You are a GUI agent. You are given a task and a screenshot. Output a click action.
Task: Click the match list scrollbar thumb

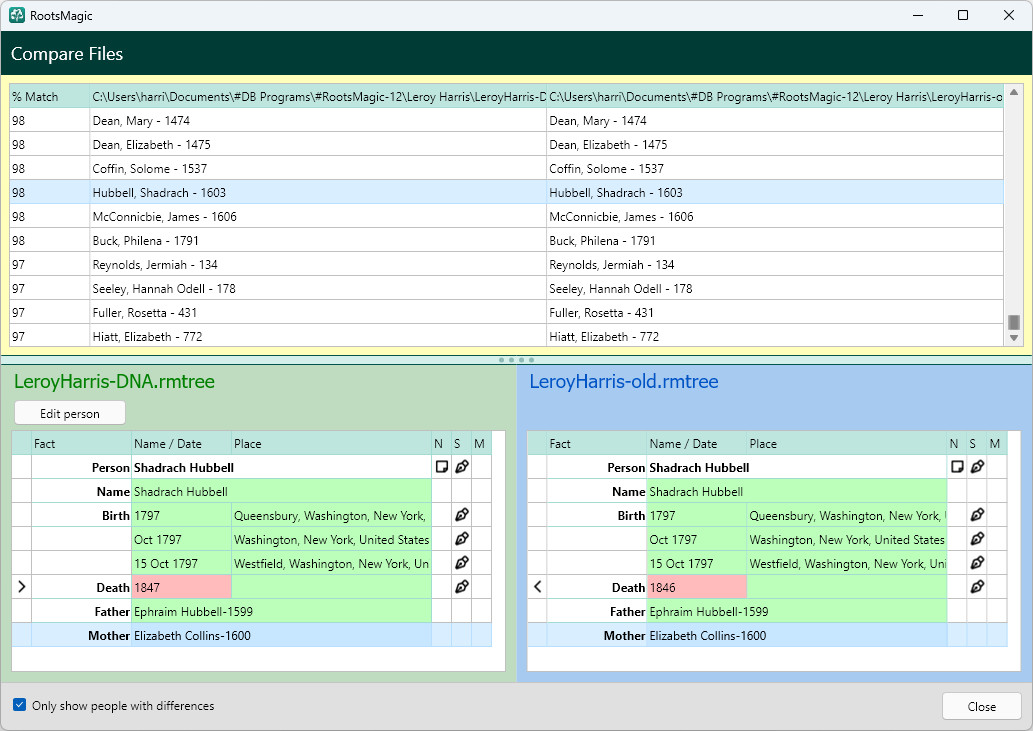[1014, 322]
